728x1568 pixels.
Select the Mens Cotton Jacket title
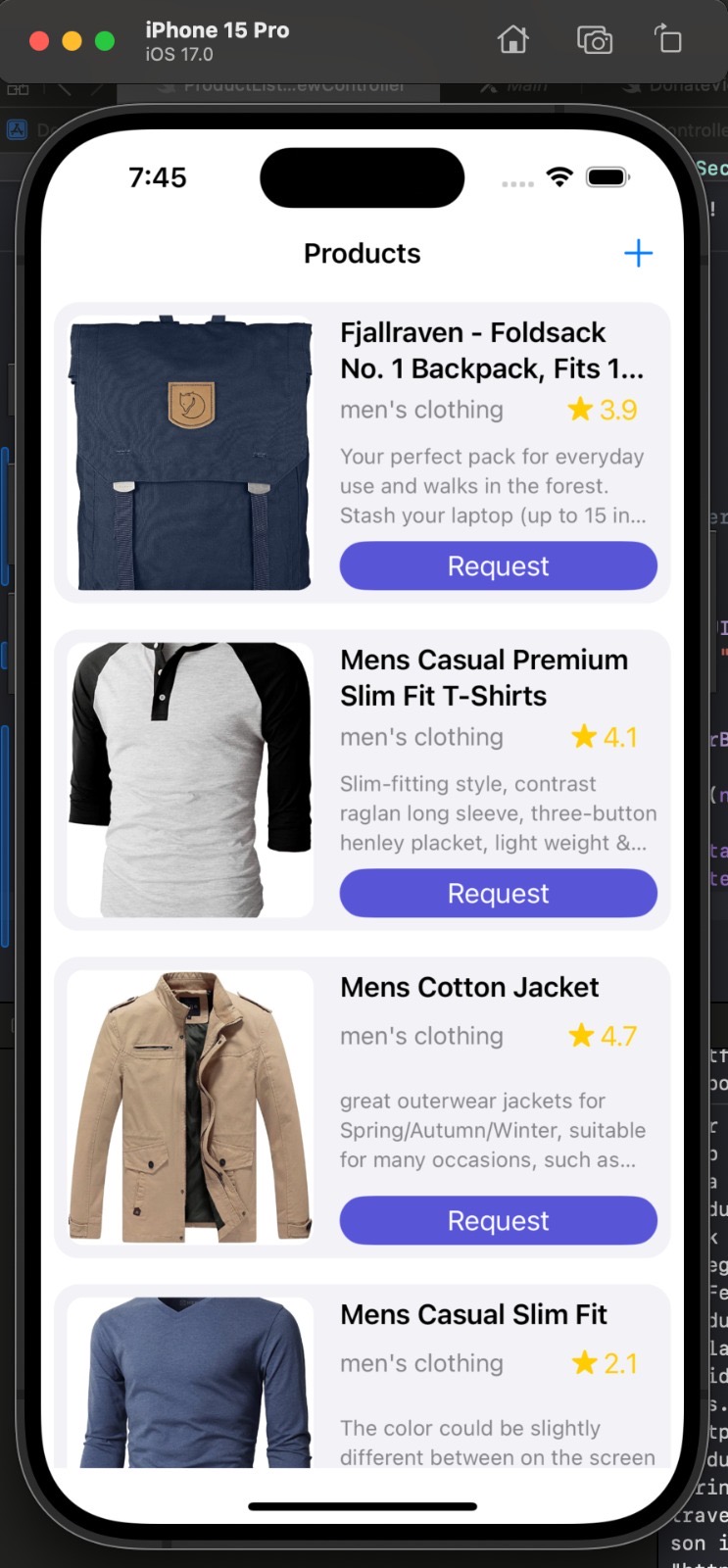pos(469,987)
